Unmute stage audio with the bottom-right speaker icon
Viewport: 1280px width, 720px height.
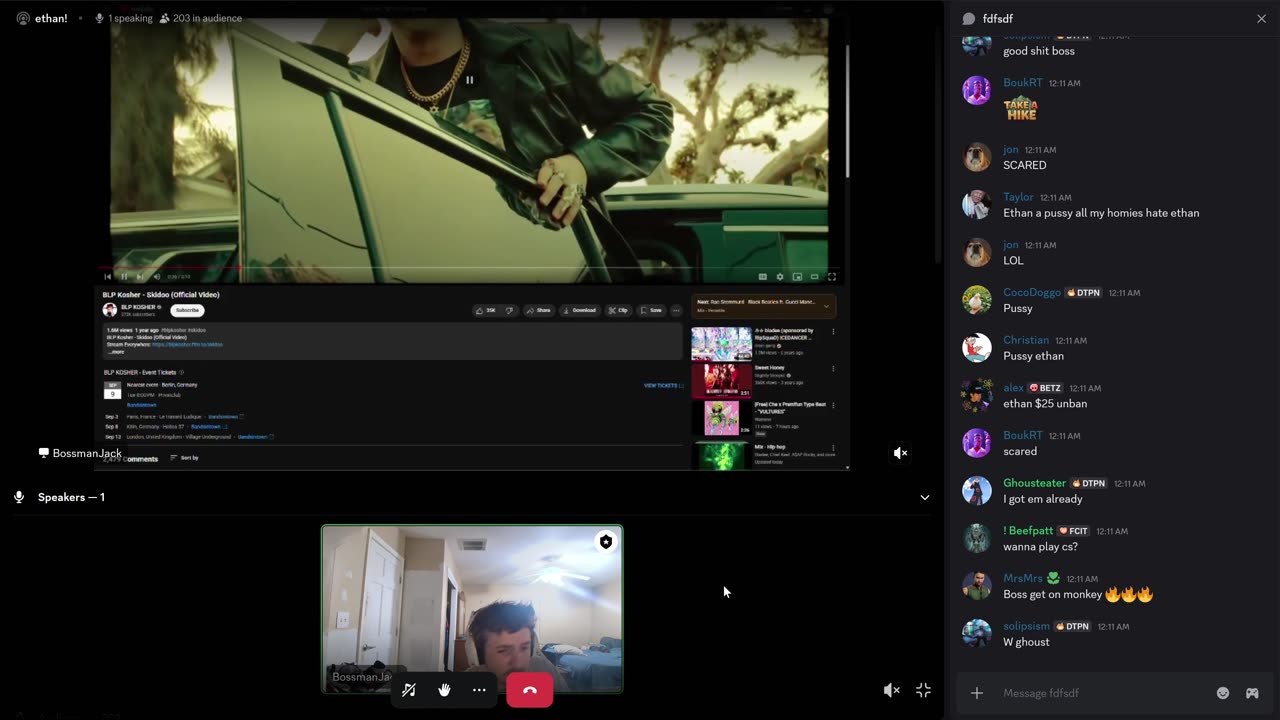click(x=891, y=690)
